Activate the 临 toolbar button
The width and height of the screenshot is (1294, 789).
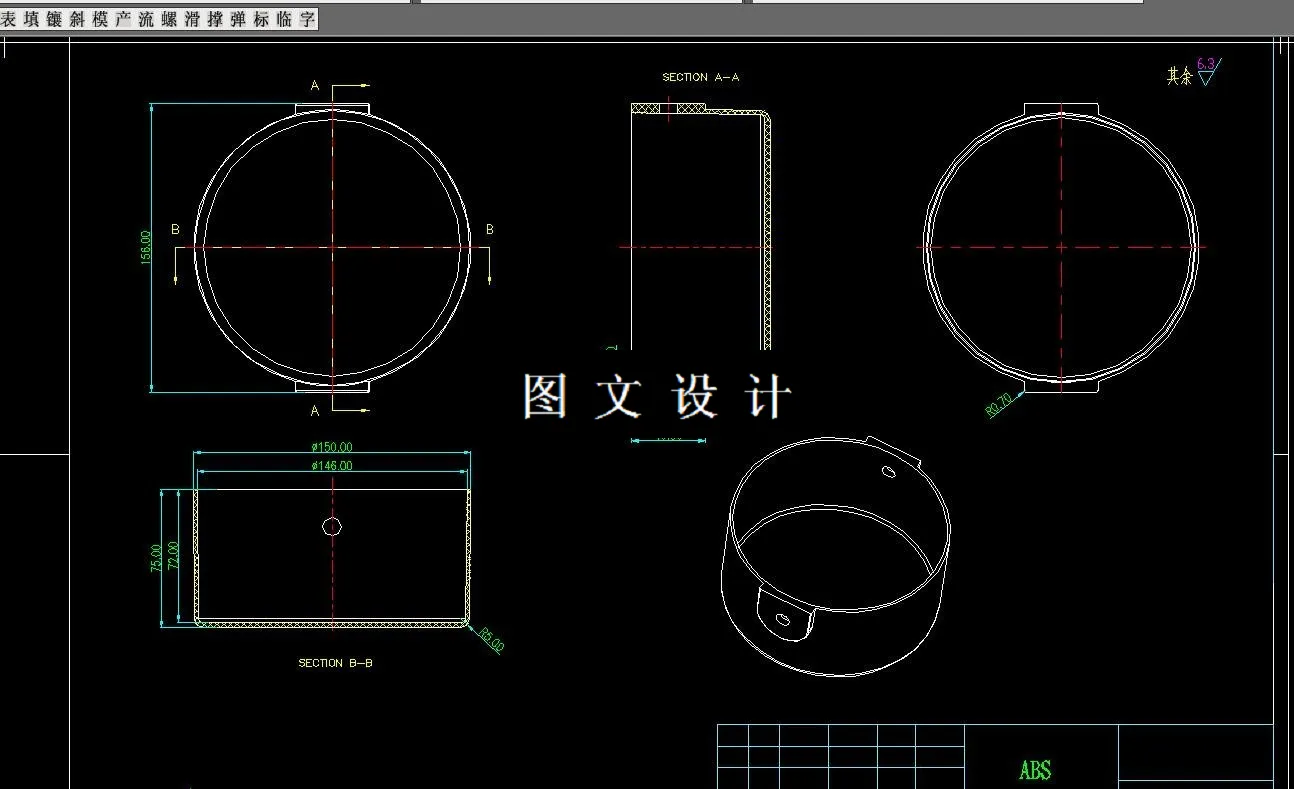[x=285, y=20]
